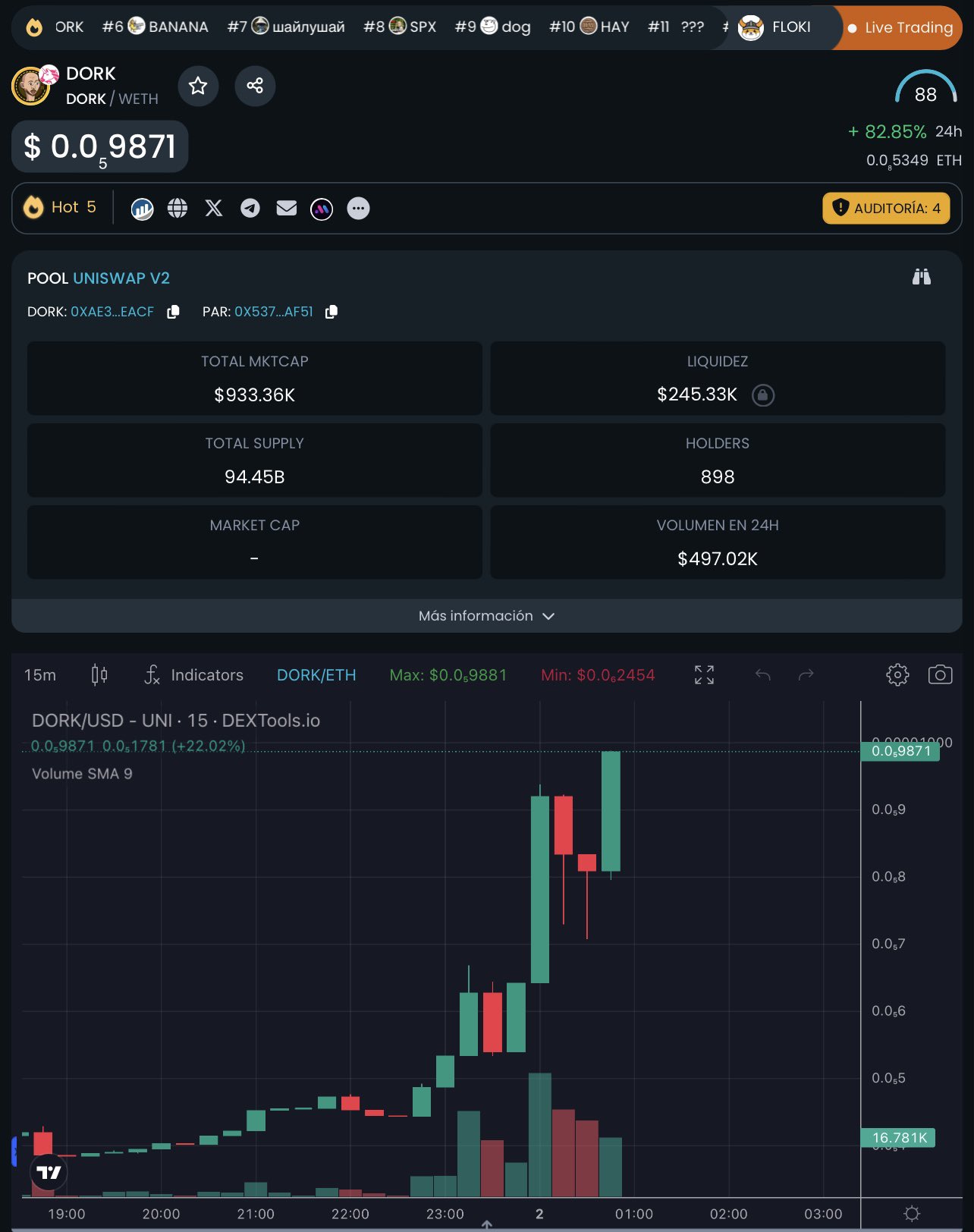The image size is (974, 1232).
Task: Enter fullscreen chart mode
Action: (x=704, y=674)
